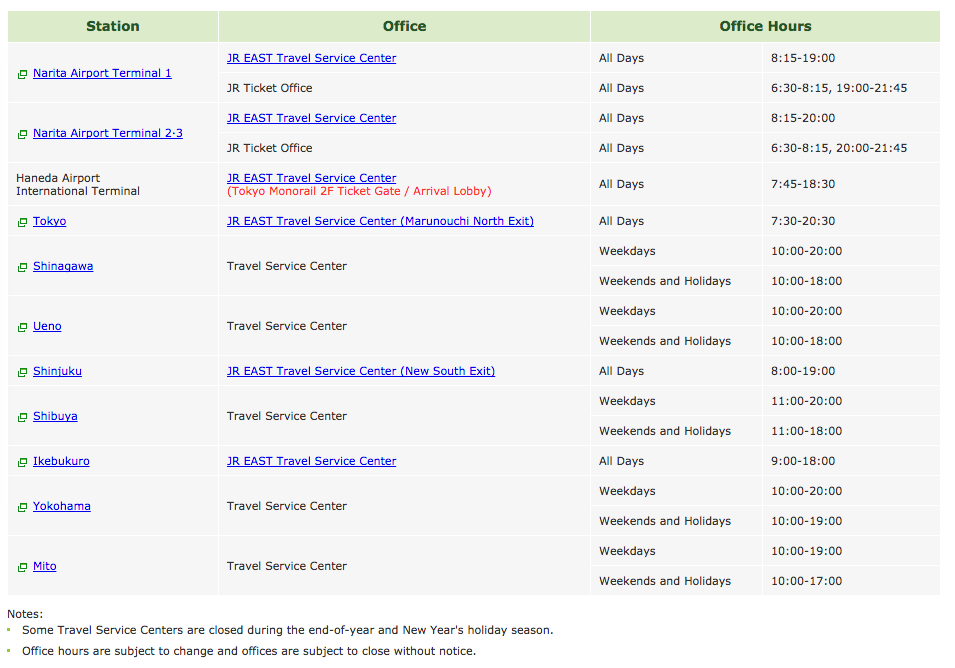Image resolution: width=955 pixels, height=668 pixels.
Task: Select the Notes: heading text
Action: pyautogui.click(x=25, y=614)
